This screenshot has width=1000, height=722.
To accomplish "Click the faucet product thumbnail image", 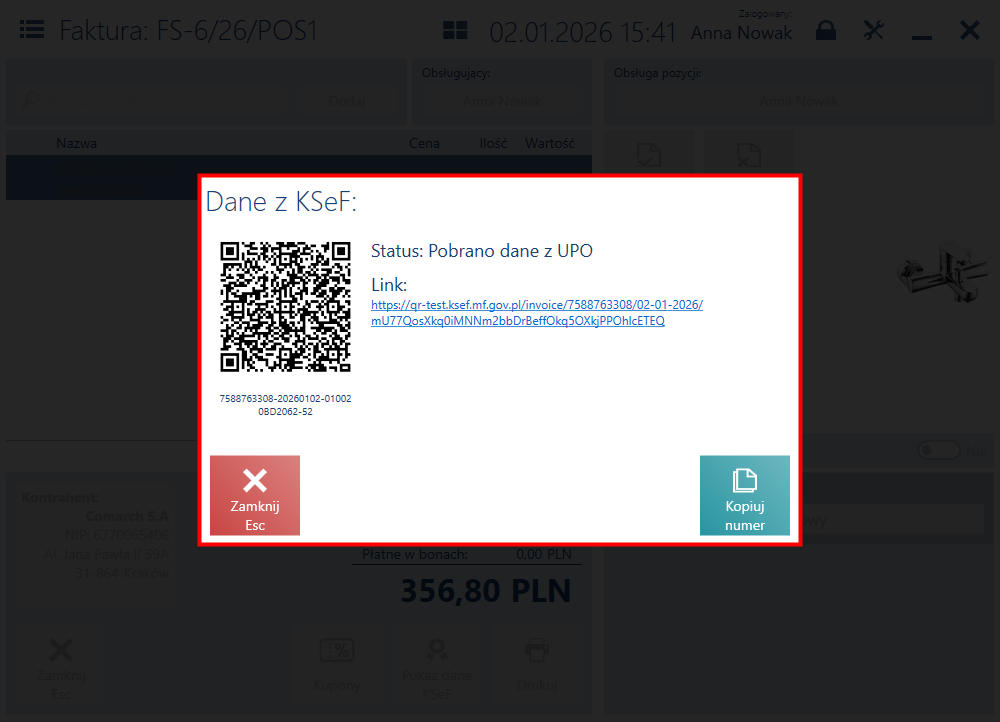I will coord(943,272).
